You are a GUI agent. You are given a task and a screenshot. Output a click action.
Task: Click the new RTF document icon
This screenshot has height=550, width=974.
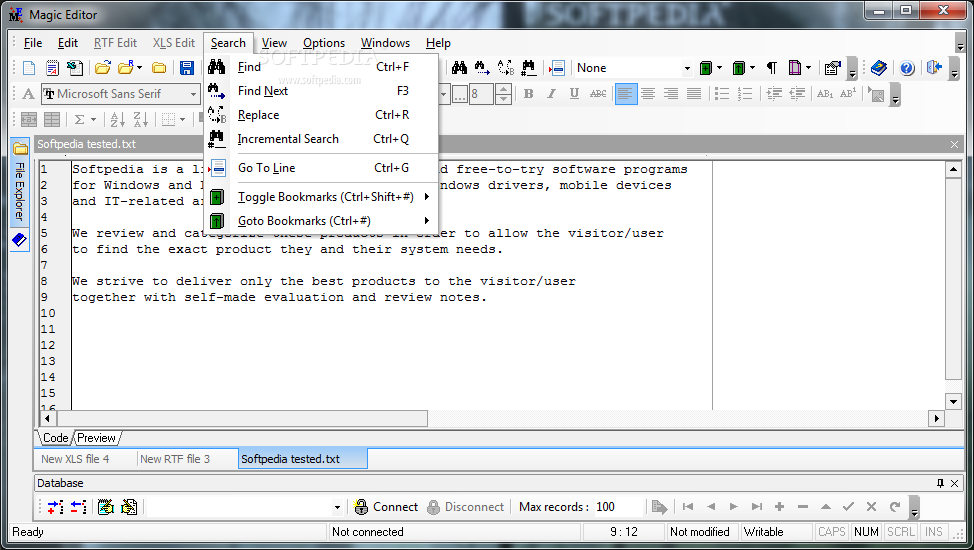click(52, 68)
